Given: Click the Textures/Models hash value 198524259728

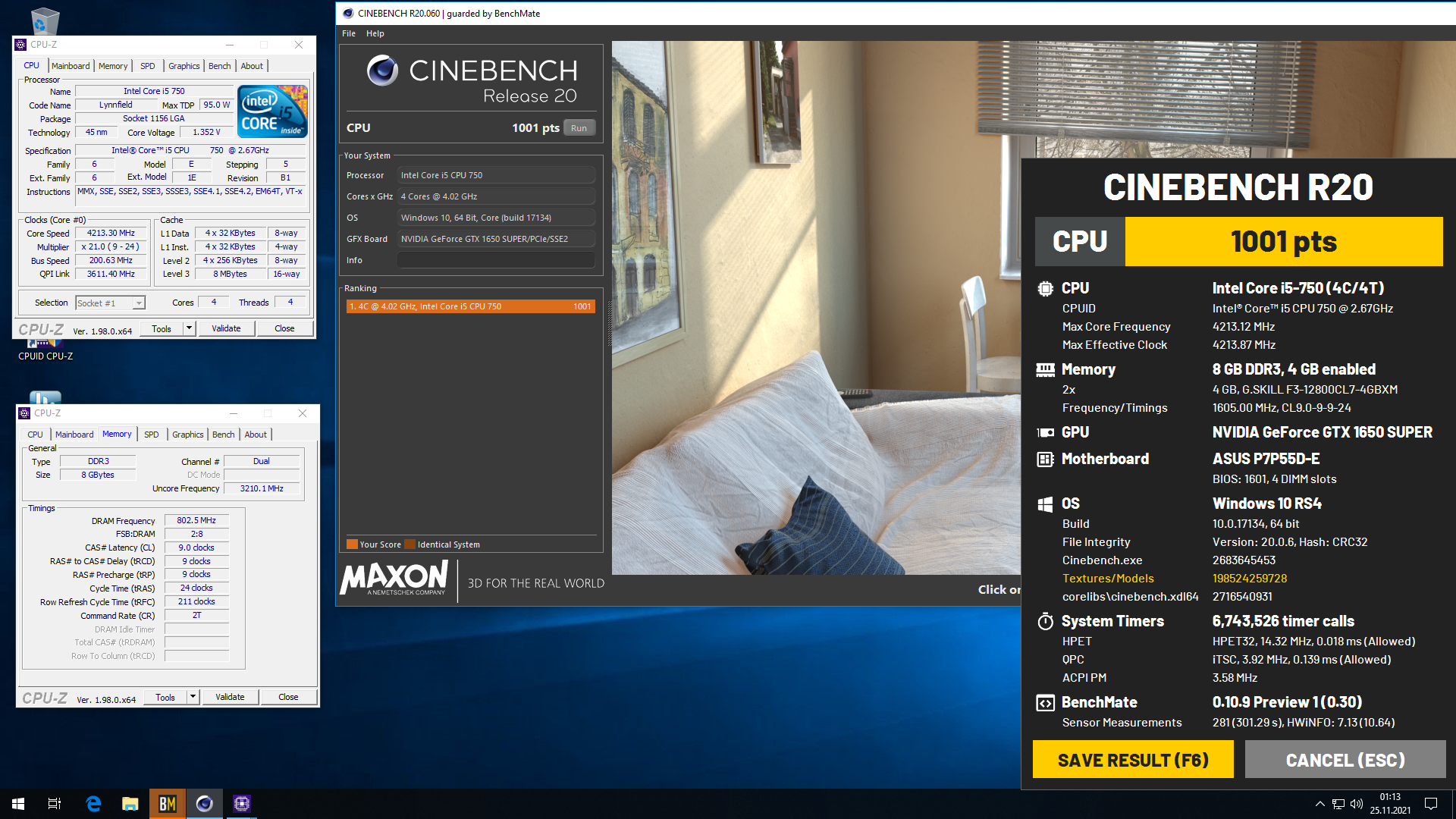Looking at the screenshot, I should point(1250,579).
